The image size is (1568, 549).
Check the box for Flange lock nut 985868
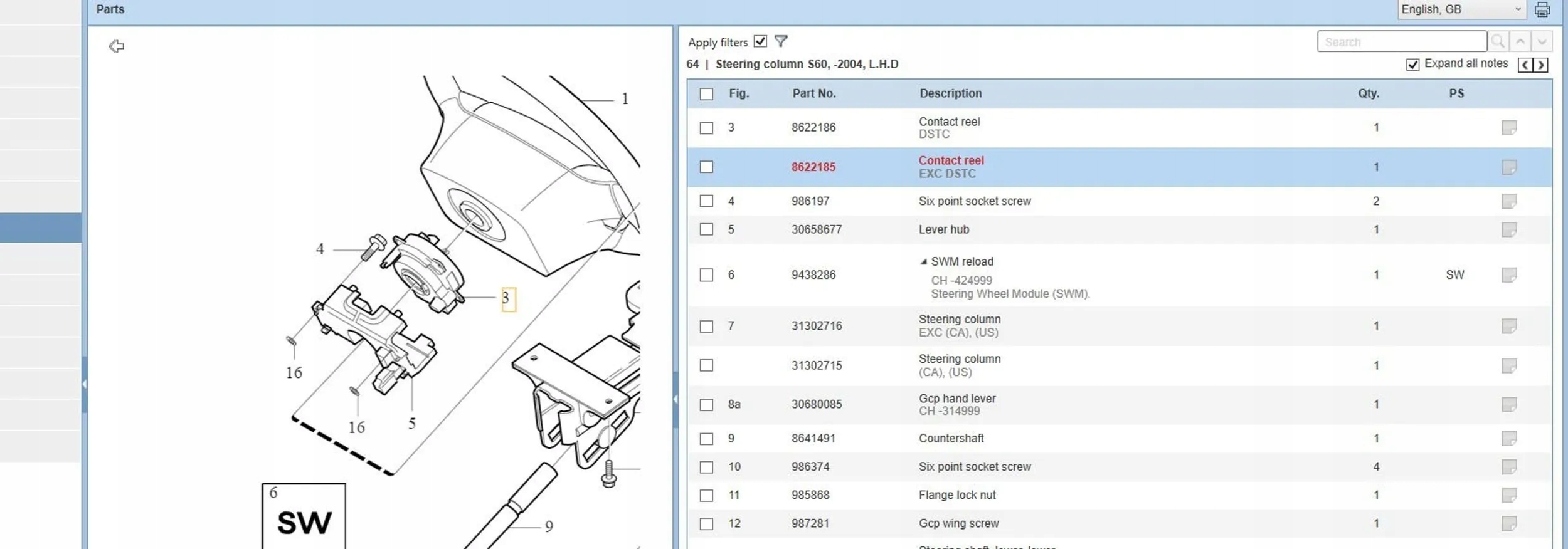706,496
